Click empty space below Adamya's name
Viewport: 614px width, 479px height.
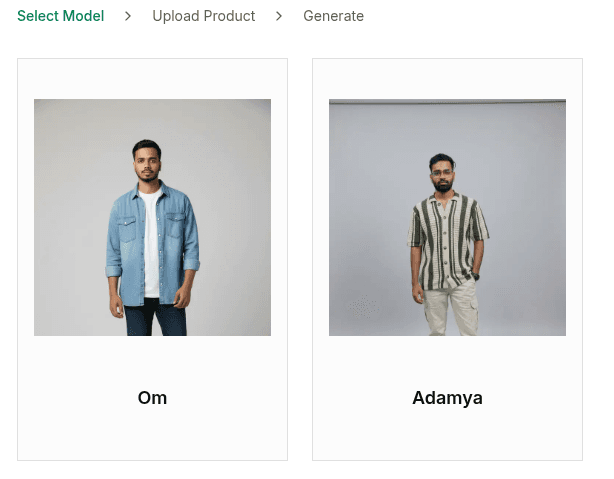[447, 436]
